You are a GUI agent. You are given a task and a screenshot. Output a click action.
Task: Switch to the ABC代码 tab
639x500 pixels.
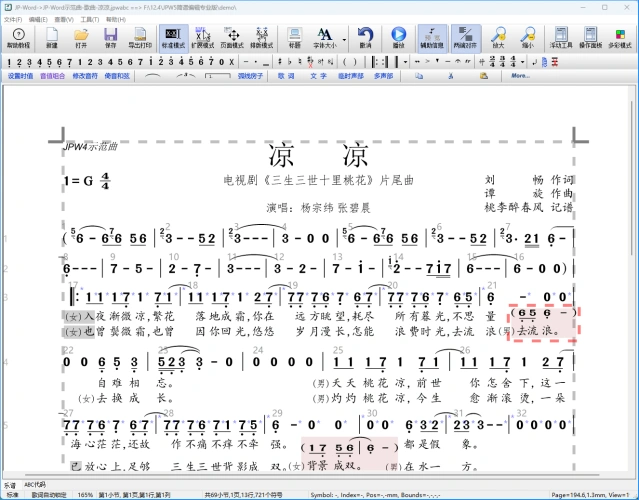[36, 484]
